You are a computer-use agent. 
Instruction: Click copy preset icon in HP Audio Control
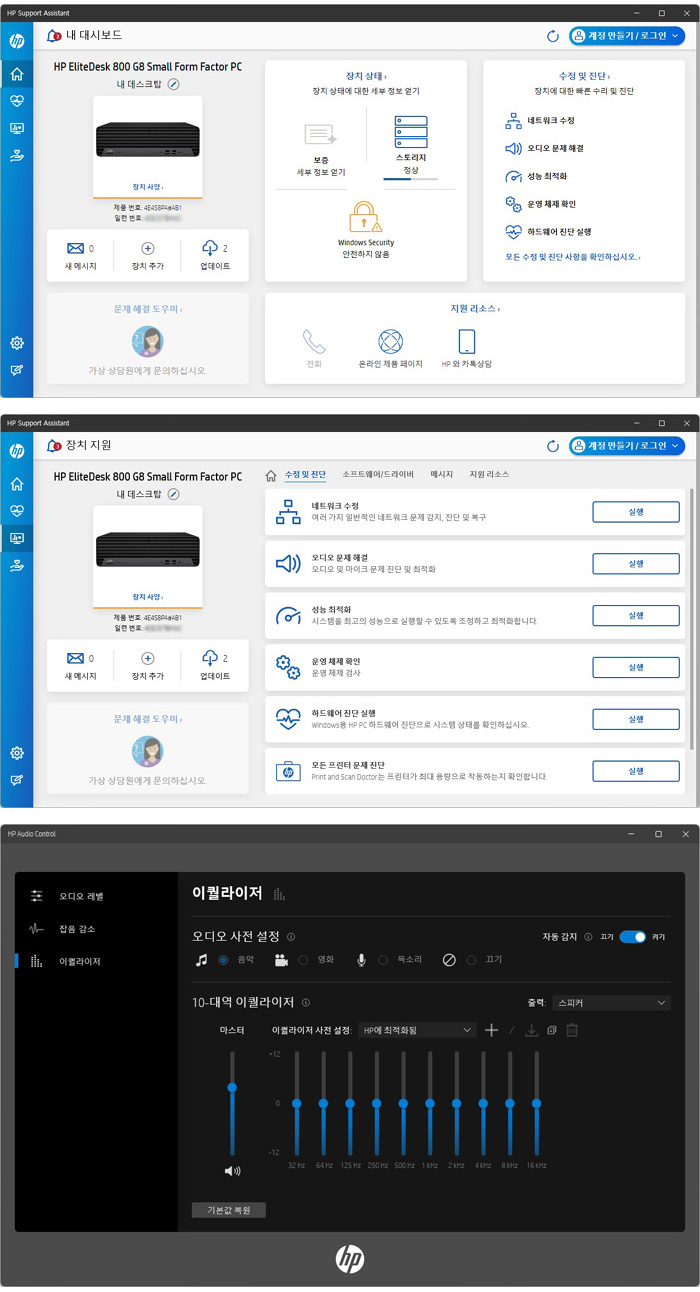(551, 1030)
